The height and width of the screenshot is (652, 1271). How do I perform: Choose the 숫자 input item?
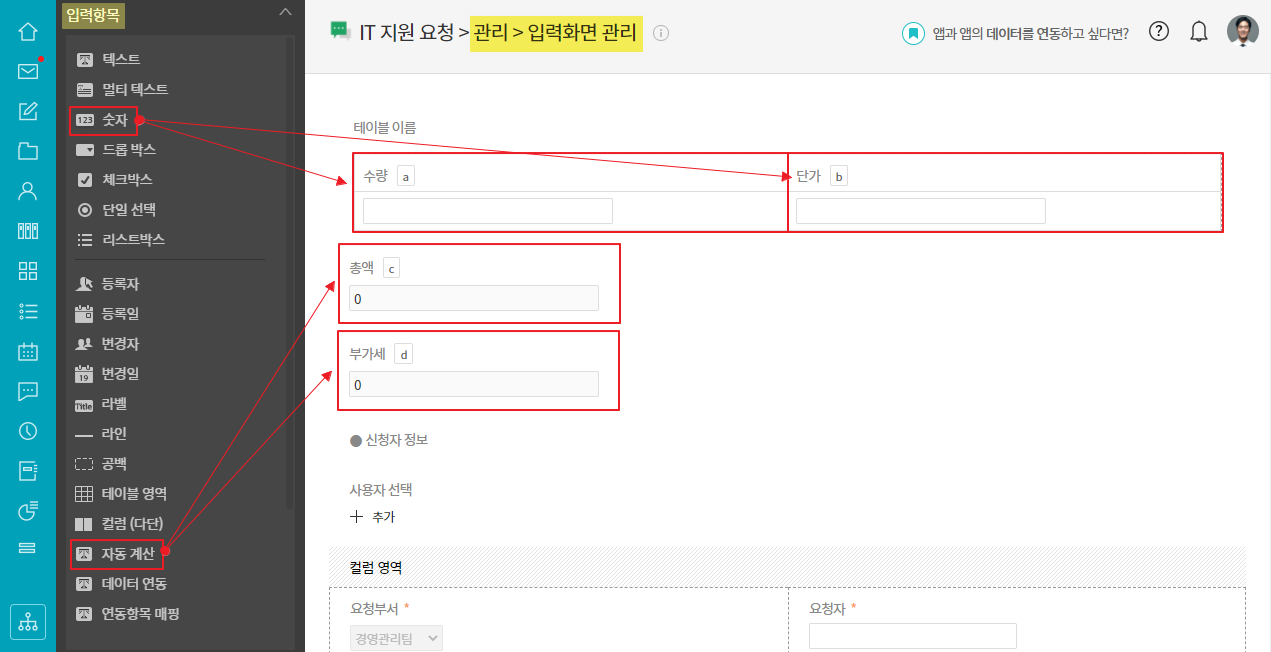click(114, 120)
